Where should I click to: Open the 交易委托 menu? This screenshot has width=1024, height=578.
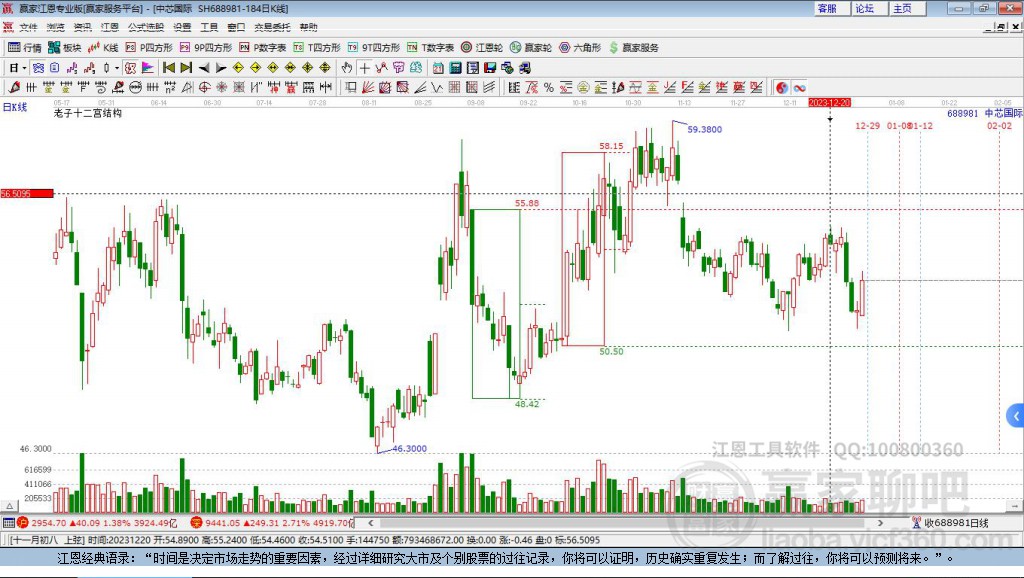[272, 27]
